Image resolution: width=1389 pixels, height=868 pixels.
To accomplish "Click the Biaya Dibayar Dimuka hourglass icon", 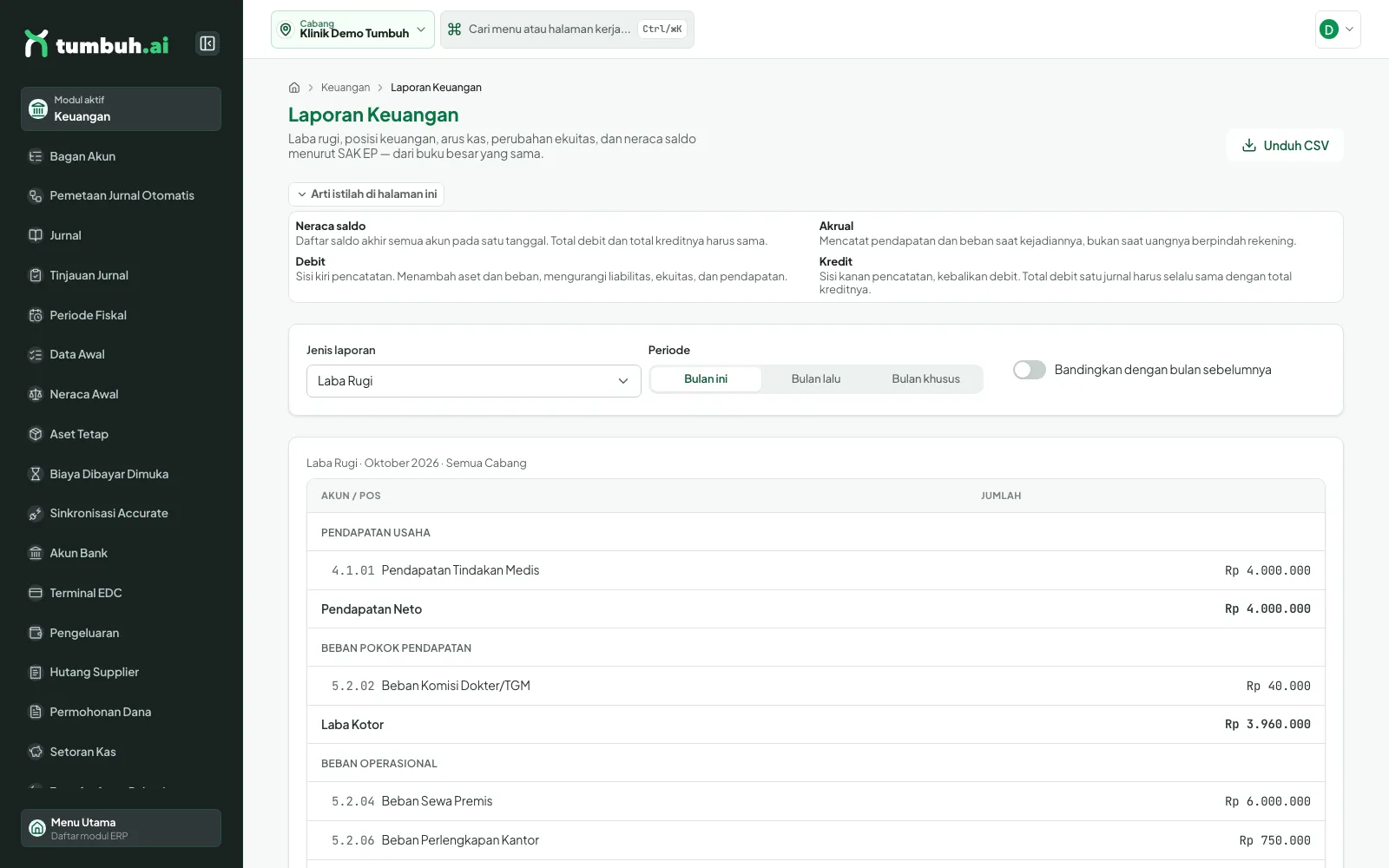I will pyautogui.click(x=36, y=474).
